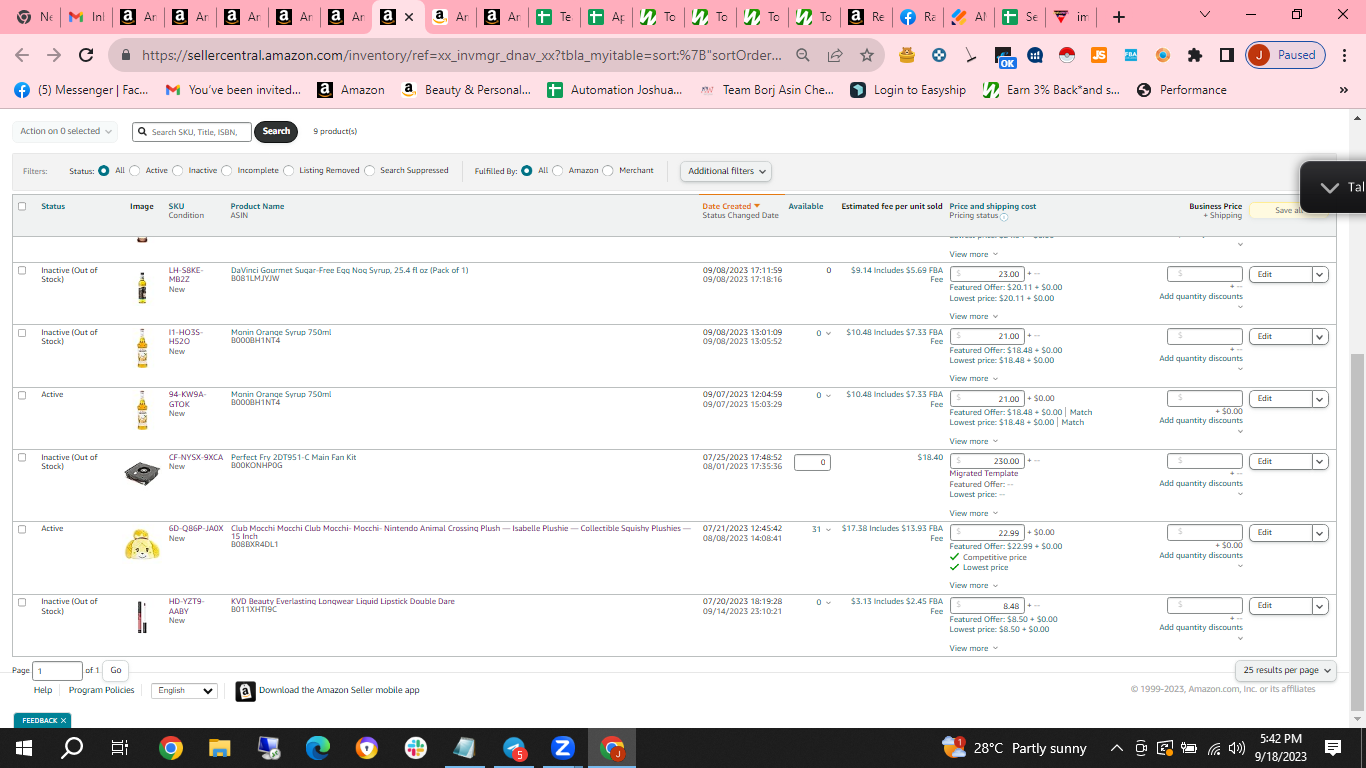Open the 25 results per page dropdown
This screenshot has width=1366, height=768.
(1286, 670)
